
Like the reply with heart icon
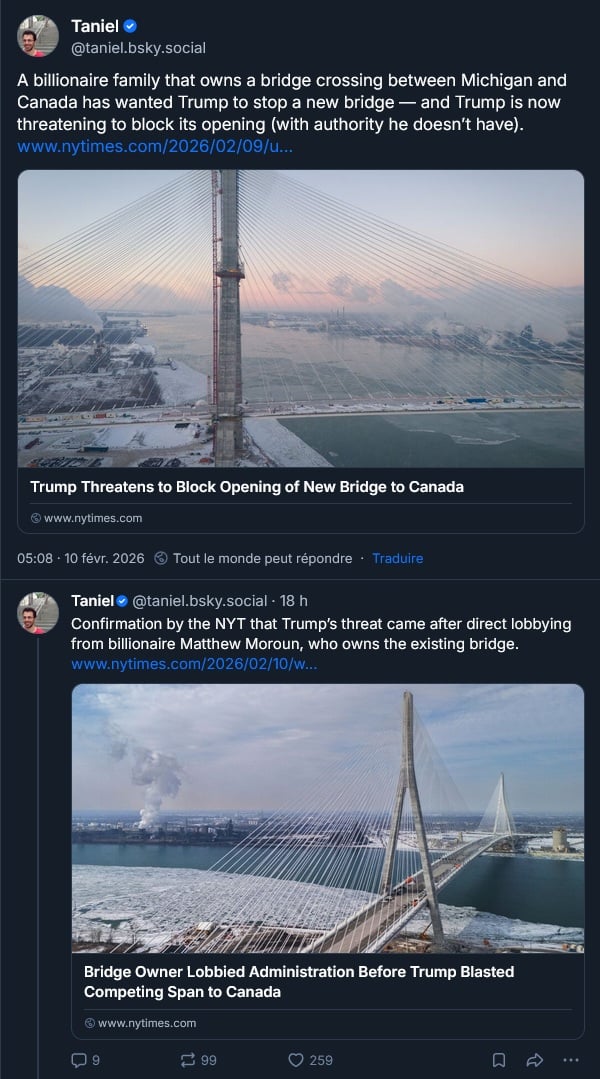click(296, 1060)
